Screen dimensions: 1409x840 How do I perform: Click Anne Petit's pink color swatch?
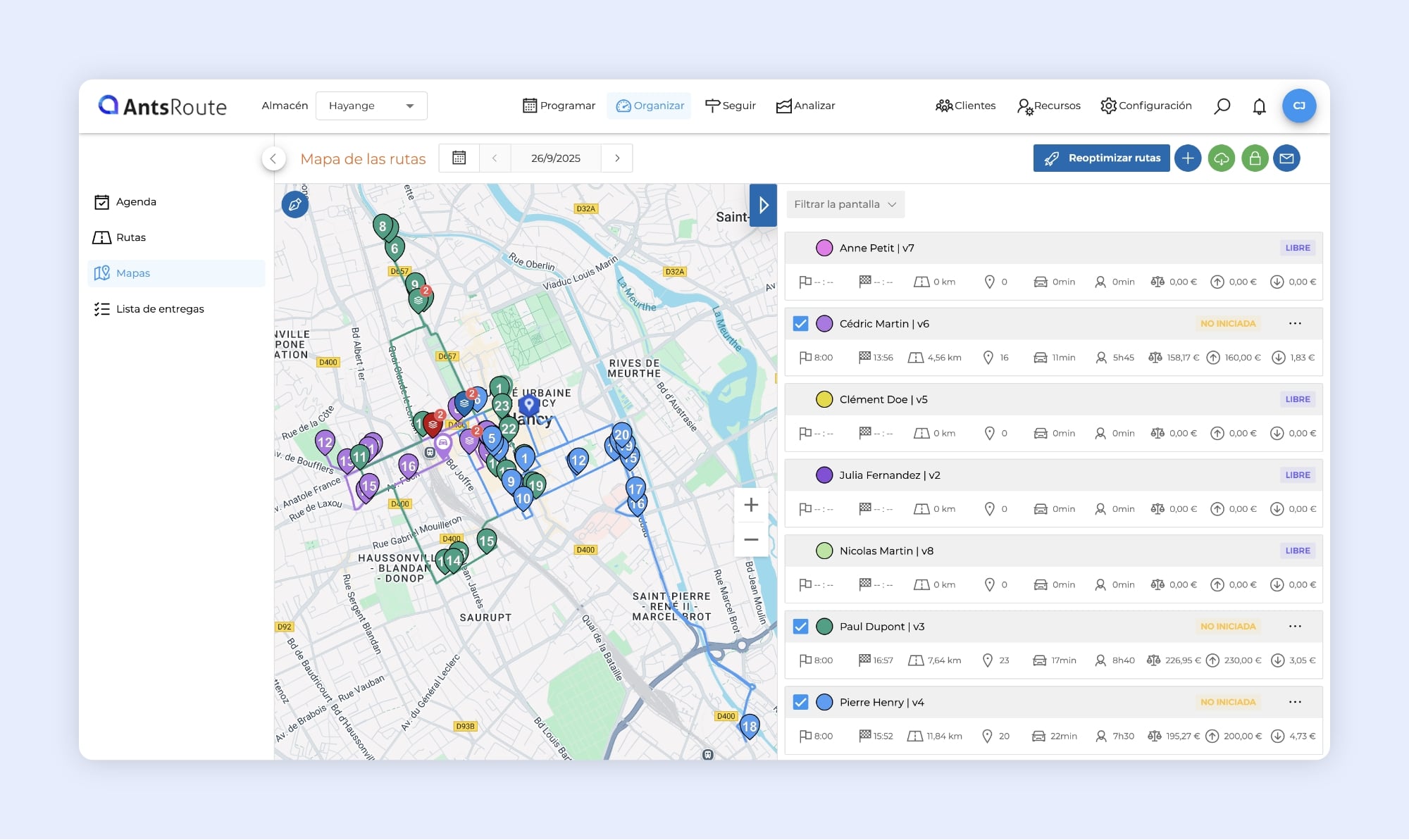pos(824,248)
